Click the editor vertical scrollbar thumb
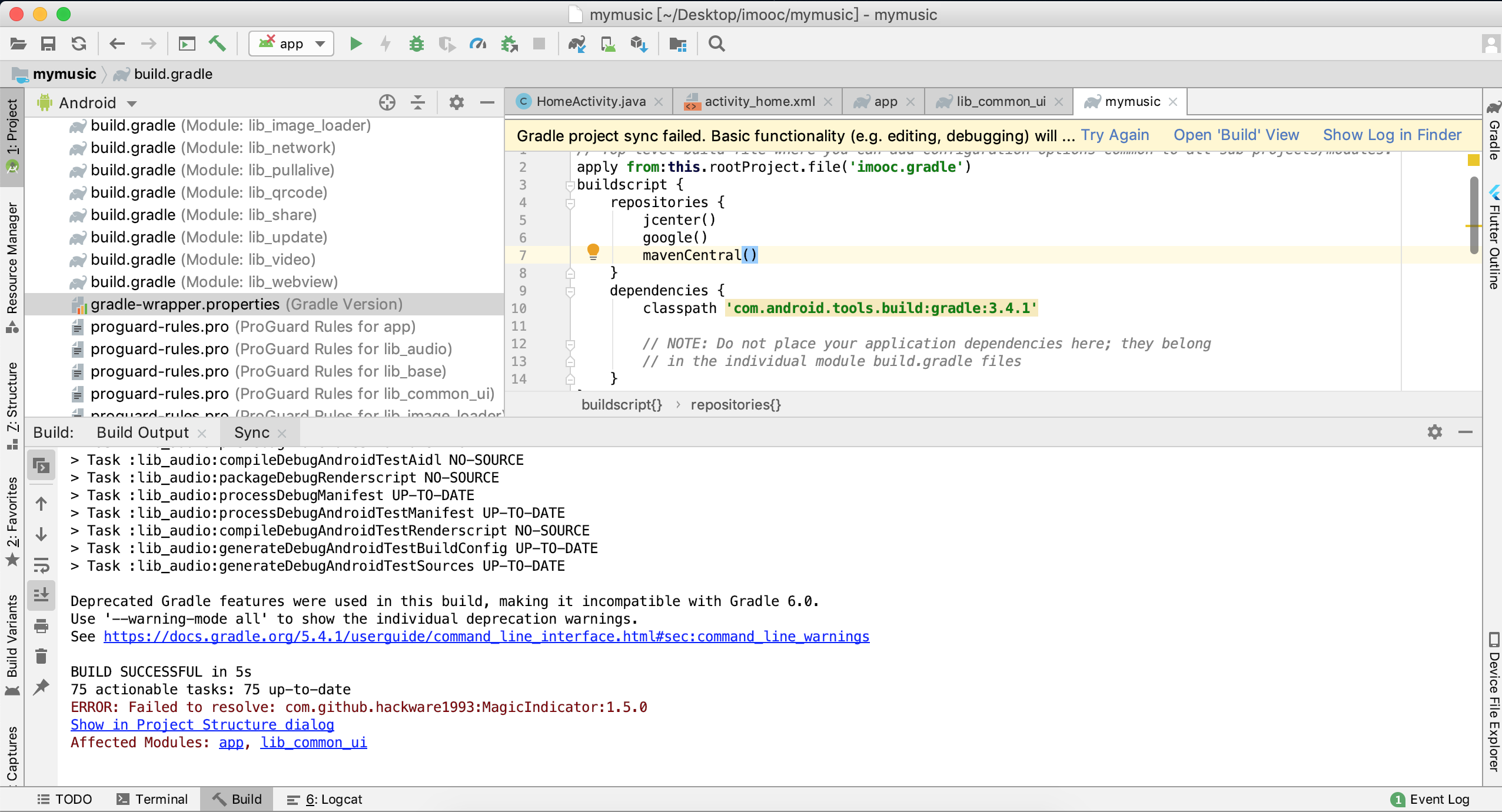This screenshot has height=812, width=1502. click(x=1474, y=215)
